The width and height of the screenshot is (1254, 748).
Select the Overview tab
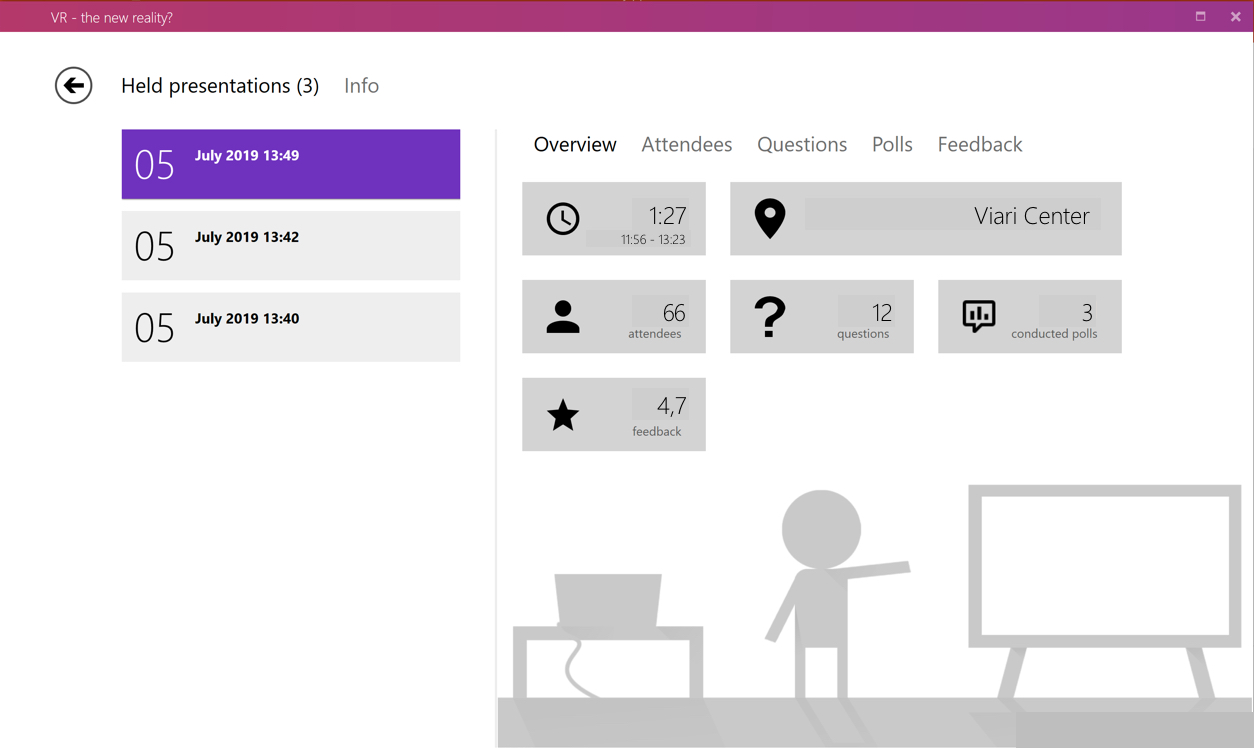click(x=575, y=144)
